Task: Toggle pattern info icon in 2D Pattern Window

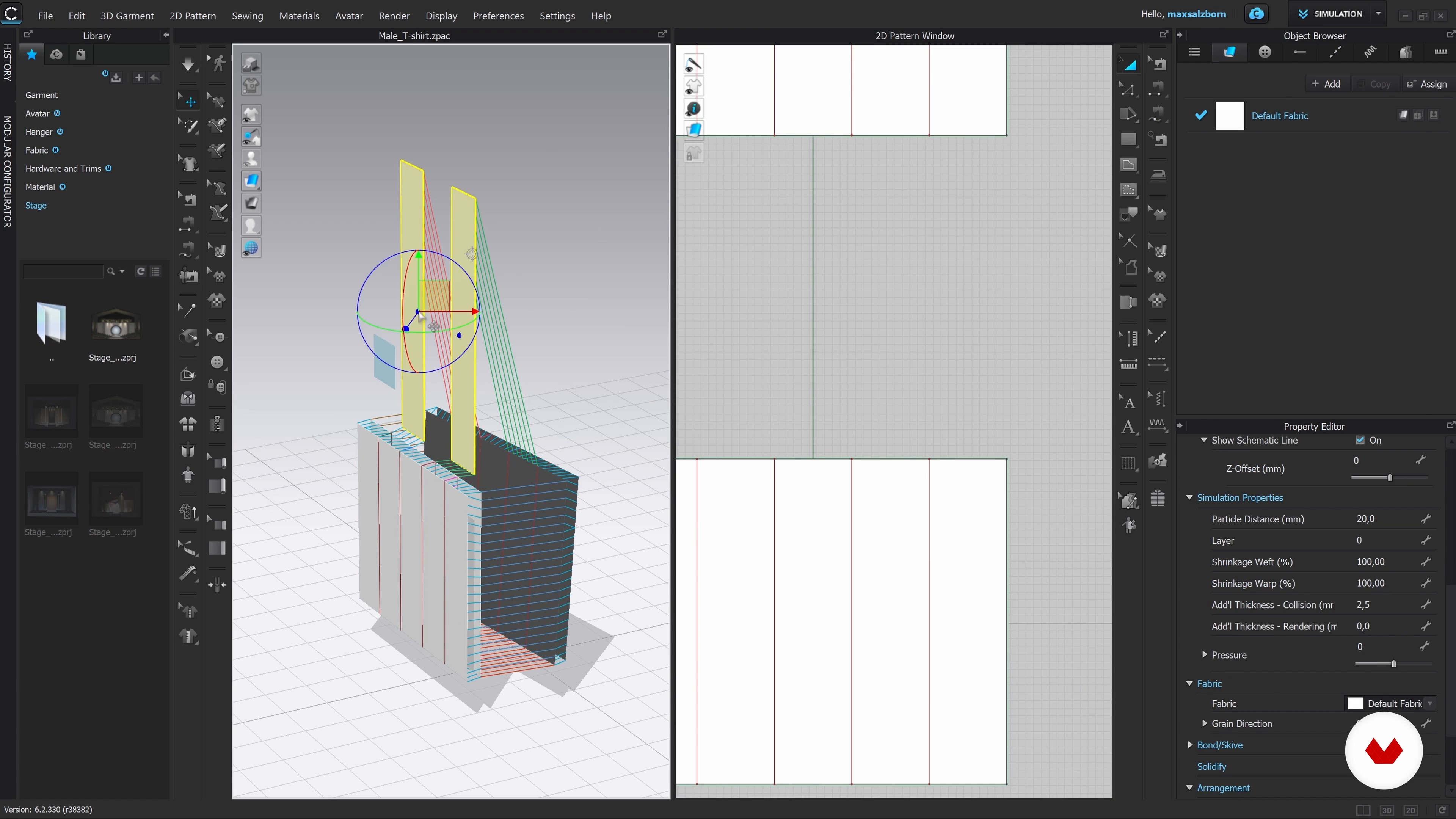Action: [693, 108]
